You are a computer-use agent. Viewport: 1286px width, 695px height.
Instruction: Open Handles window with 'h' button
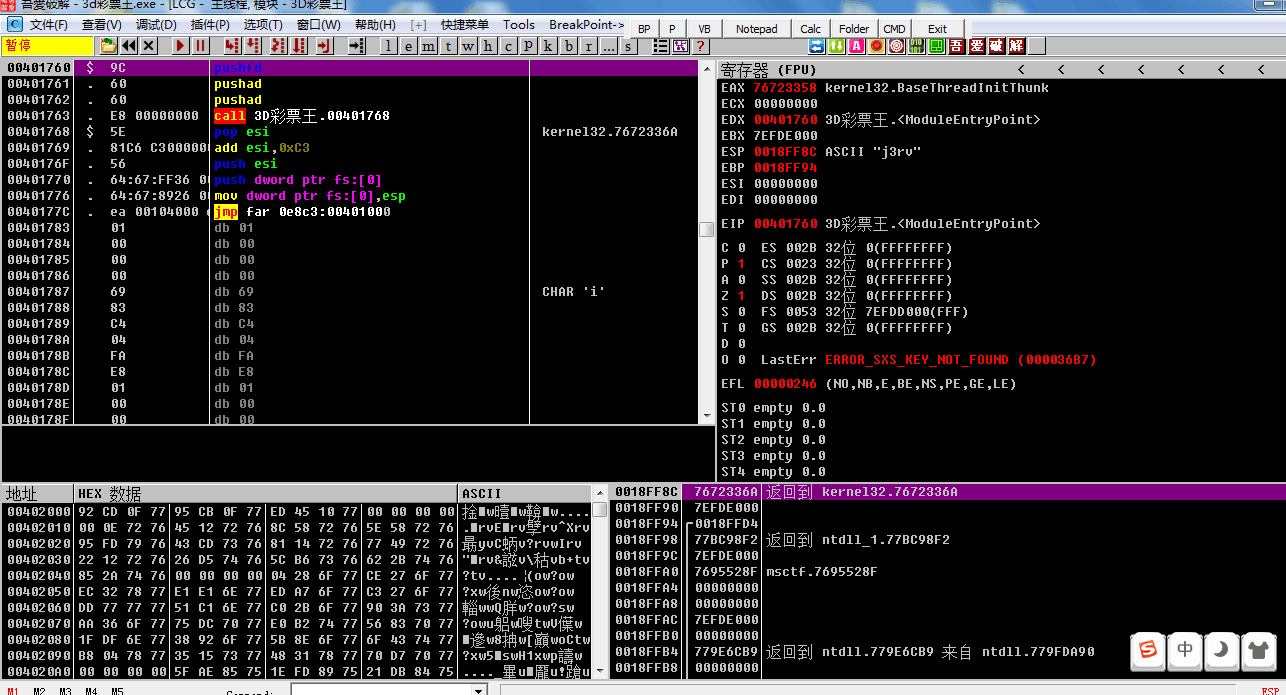click(488, 46)
